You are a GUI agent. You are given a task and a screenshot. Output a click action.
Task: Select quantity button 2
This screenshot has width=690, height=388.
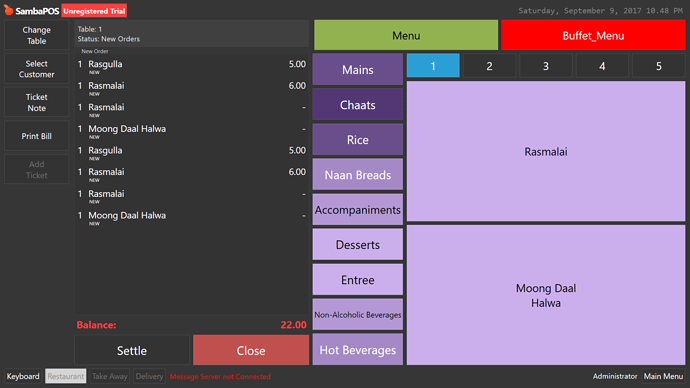point(489,66)
